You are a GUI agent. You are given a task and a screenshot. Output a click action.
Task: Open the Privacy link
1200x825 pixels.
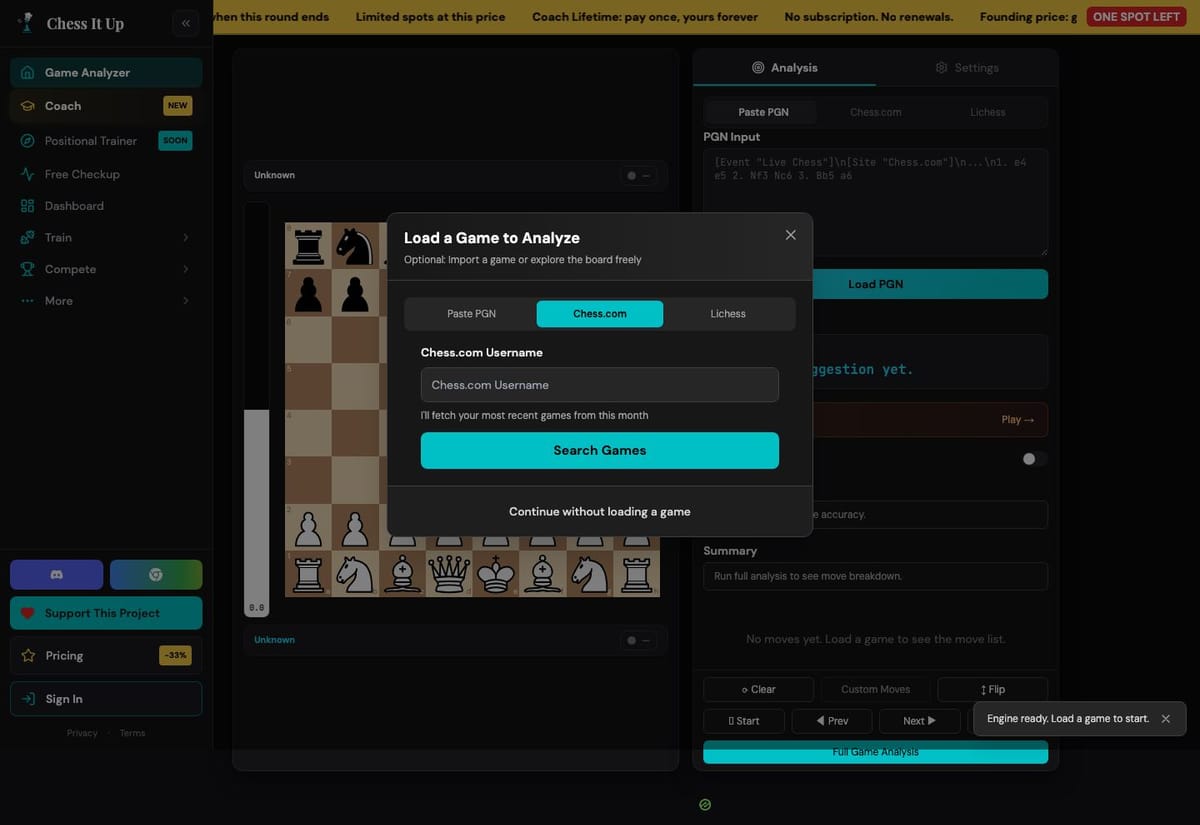82,733
